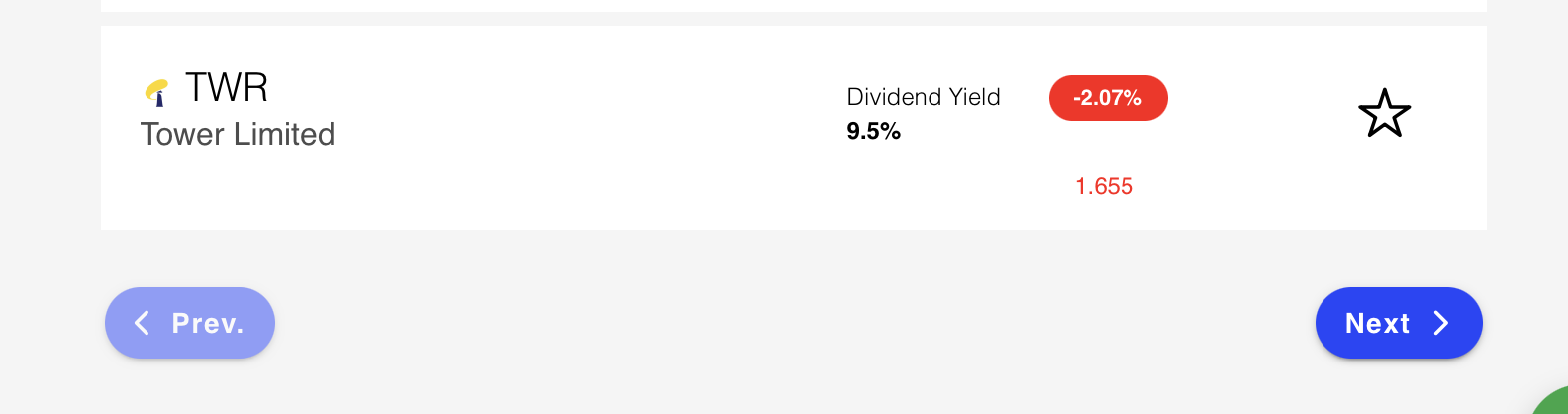The width and height of the screenshot is (1568, 414).
Task: Click the right chevron in Next button
Action: pyautogui.click(x=1441, y=323)
